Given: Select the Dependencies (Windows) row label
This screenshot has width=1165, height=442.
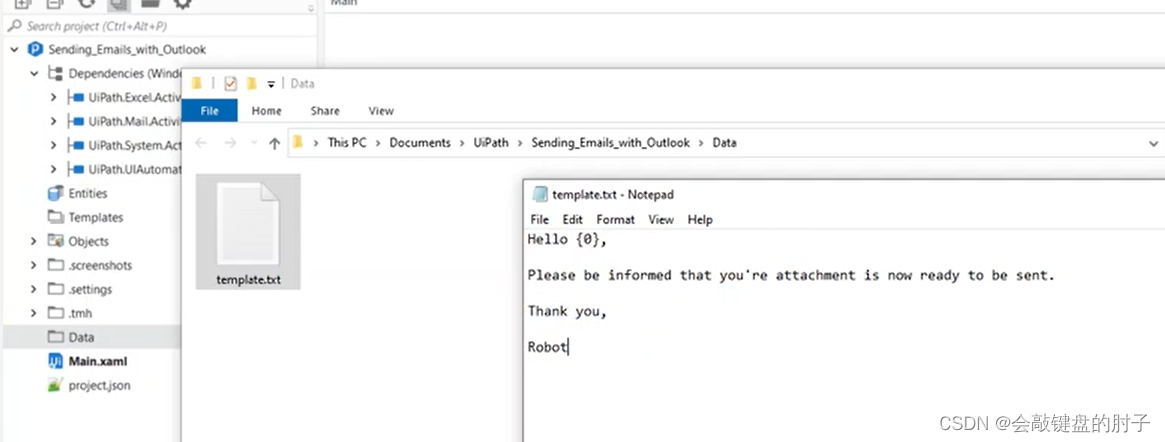Looking at the screenshot, I should coord(125,74).
